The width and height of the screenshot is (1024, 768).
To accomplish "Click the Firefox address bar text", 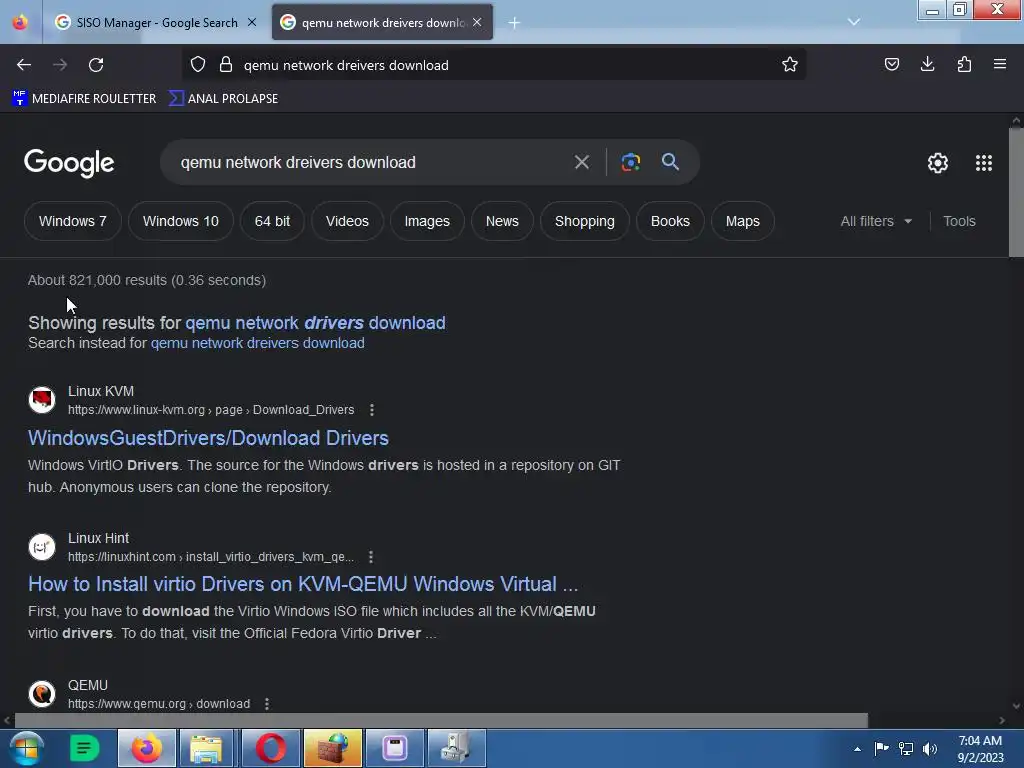I will click(346, 65).
